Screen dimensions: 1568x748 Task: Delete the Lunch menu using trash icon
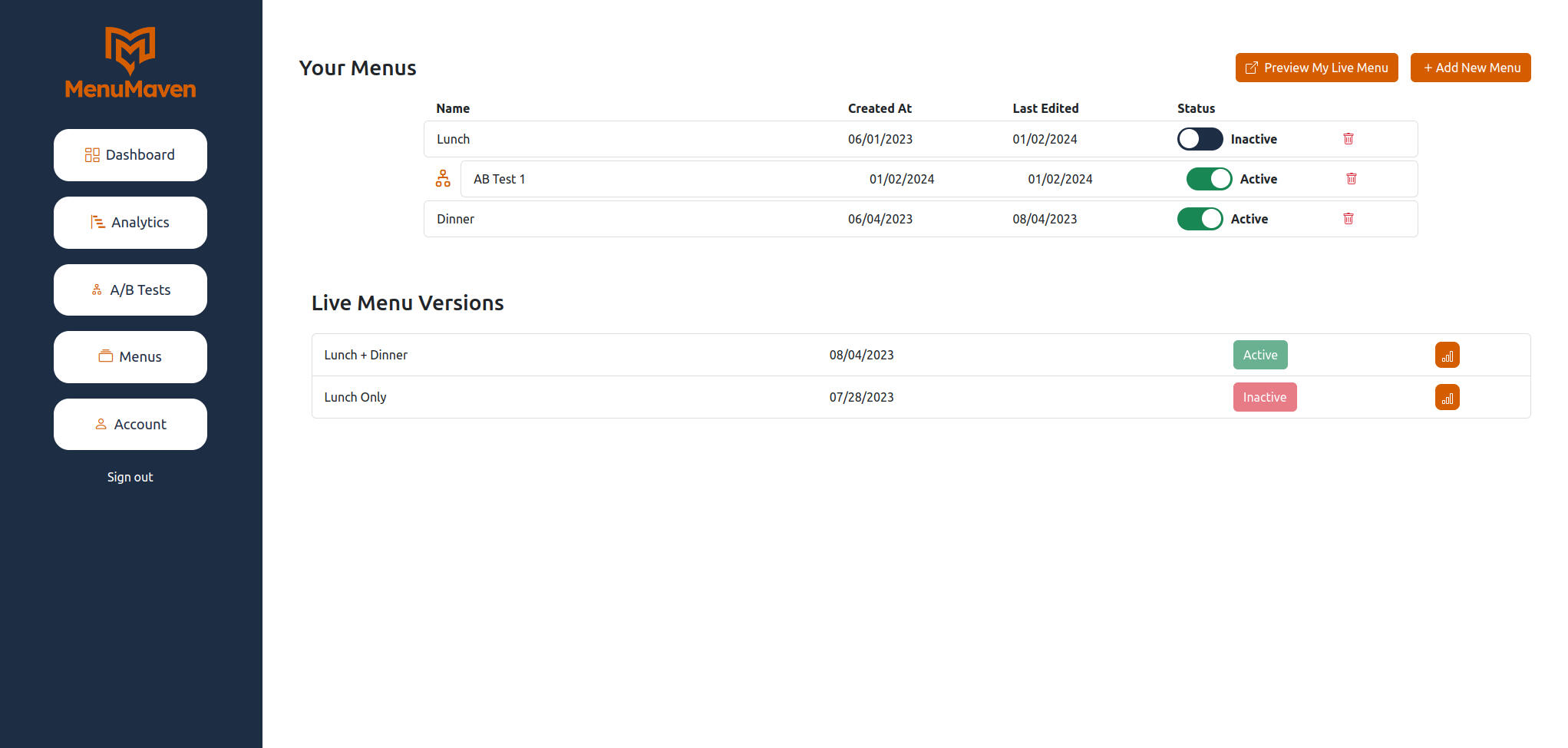coord(1348,139)
